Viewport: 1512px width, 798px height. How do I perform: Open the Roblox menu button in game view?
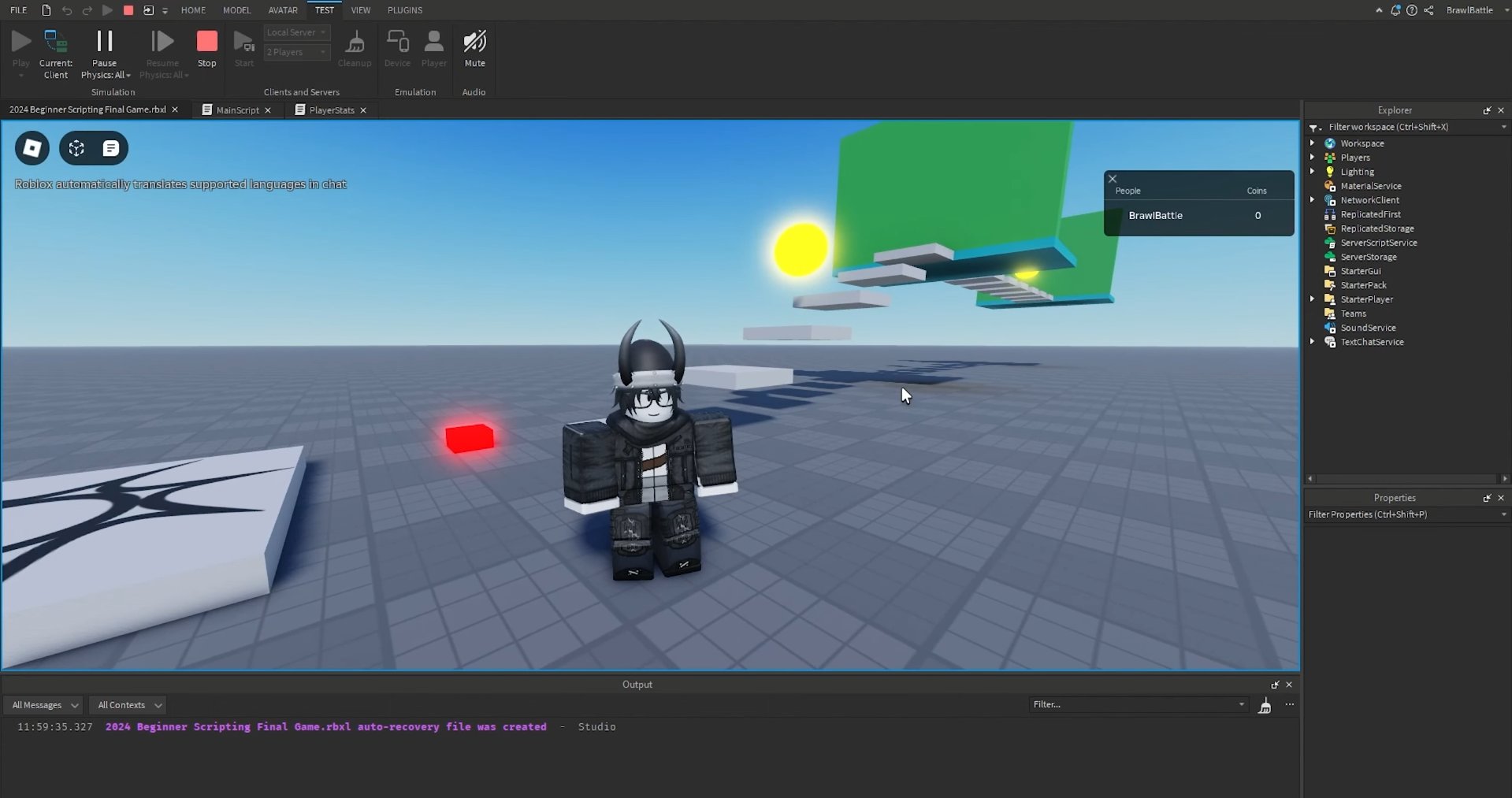tap(32, 148)
